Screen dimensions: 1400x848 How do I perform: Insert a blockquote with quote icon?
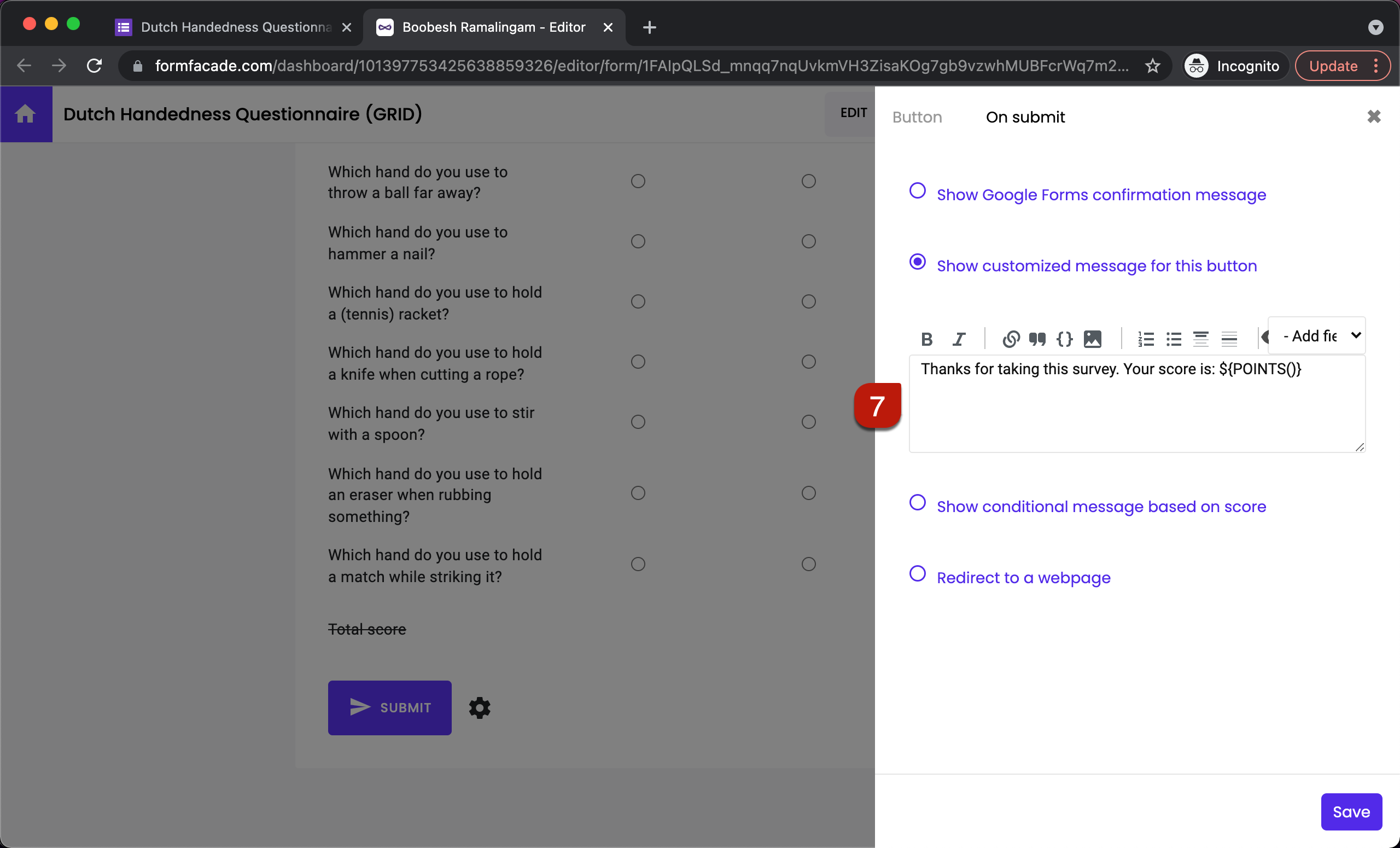click(1037, 339)
